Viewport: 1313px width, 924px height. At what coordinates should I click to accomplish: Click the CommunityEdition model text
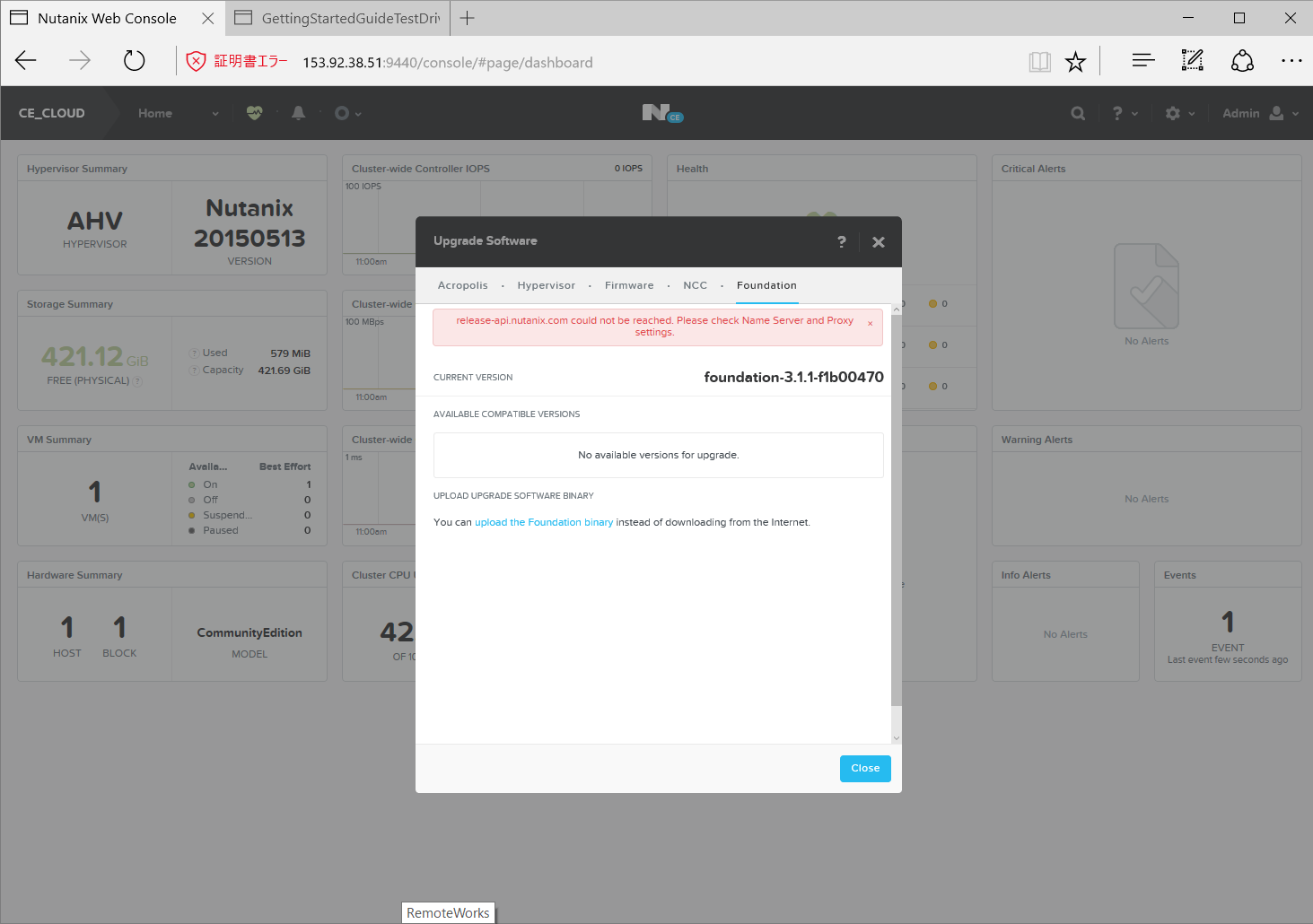[249, 632]
